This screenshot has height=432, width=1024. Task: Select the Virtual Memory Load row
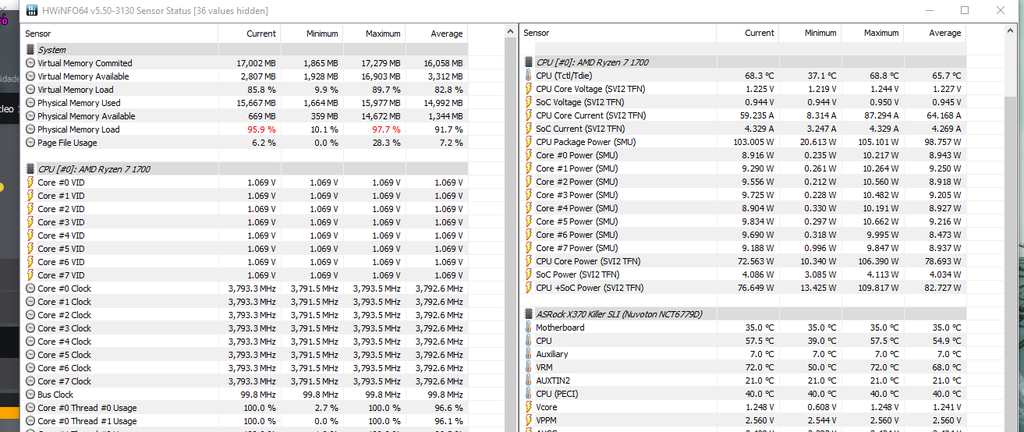tap(245, 89)
